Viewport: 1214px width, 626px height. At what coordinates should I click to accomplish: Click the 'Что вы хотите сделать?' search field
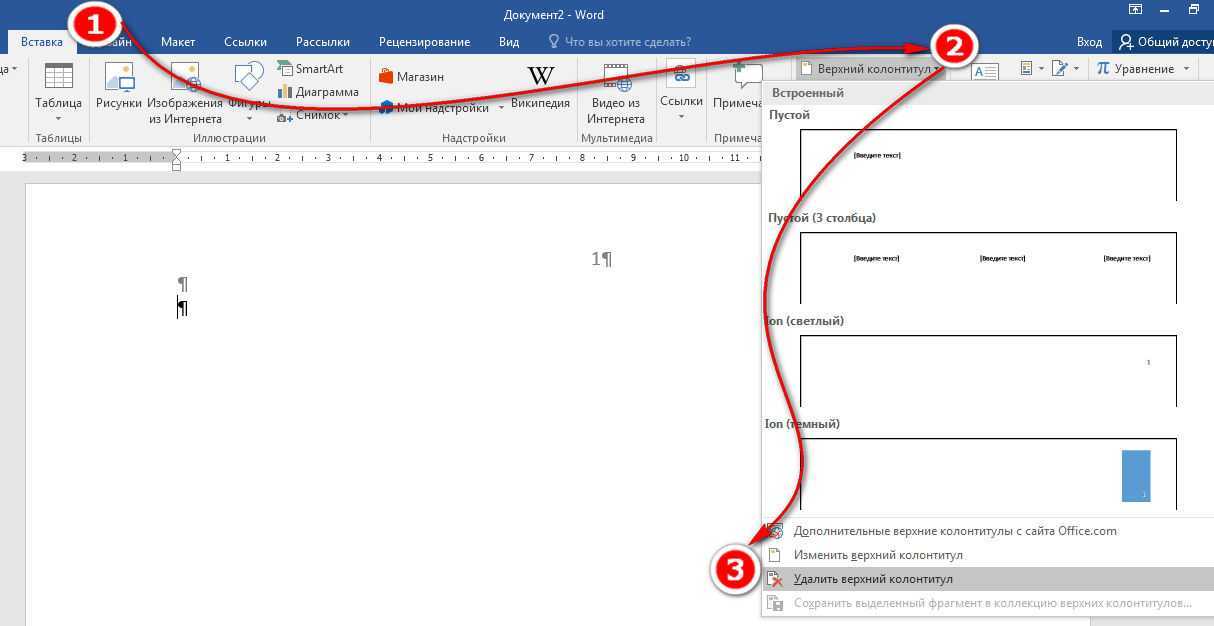620,42
